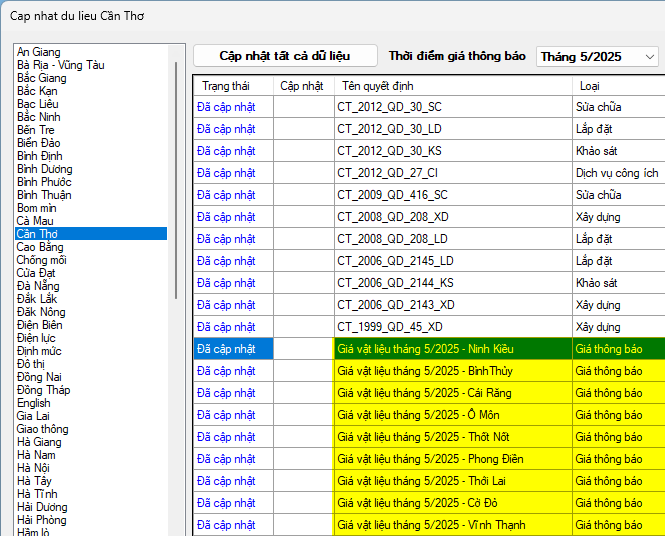Click 'Giá vật liệu tháng 5/2025 - Bình Thủy'
Screen dimensions: 665x536
(x=453, y=371)
